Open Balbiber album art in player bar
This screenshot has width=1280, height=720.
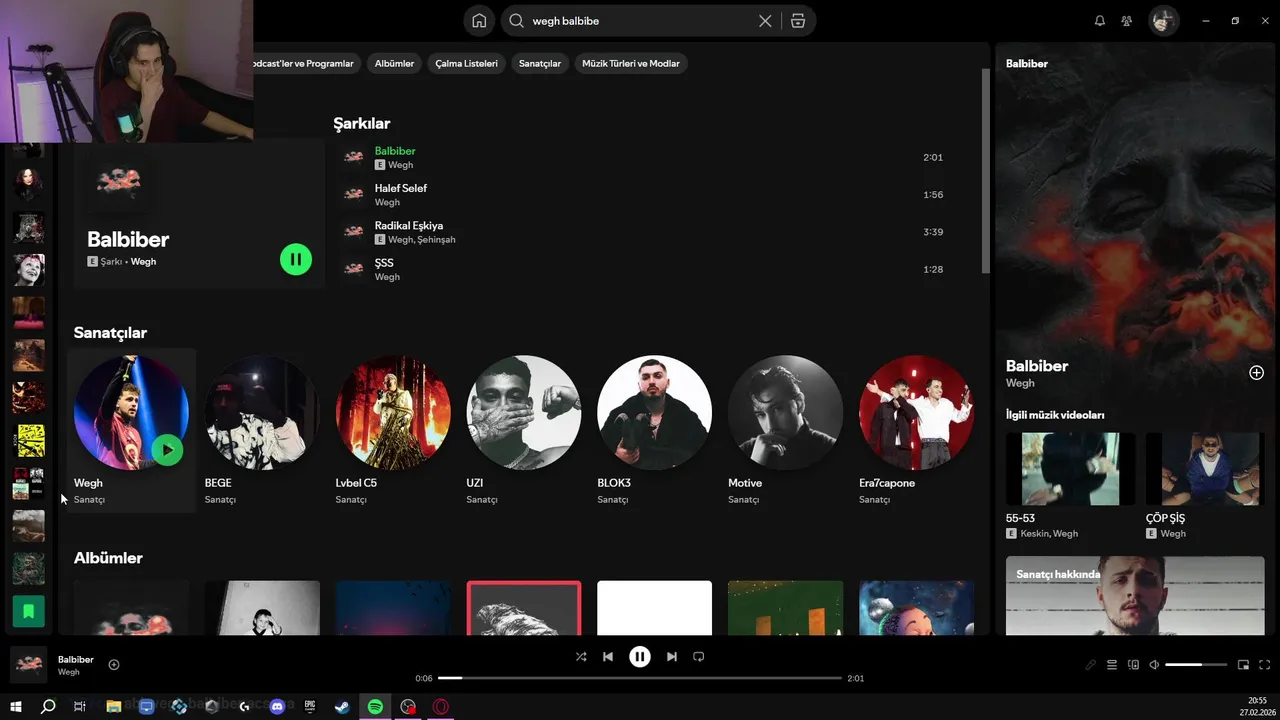tap(29, 665)
